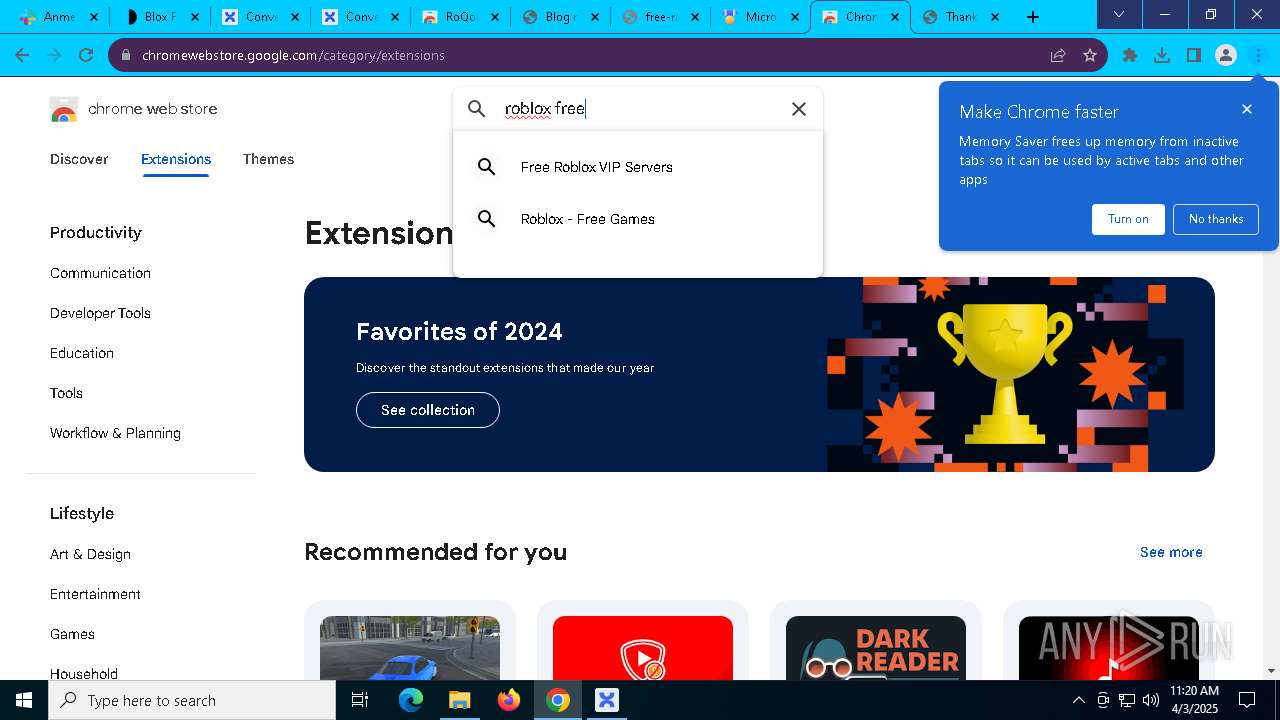Open Firefox from the taskbar
This screenshot has height=720, width=1280.
pos(509,700)
